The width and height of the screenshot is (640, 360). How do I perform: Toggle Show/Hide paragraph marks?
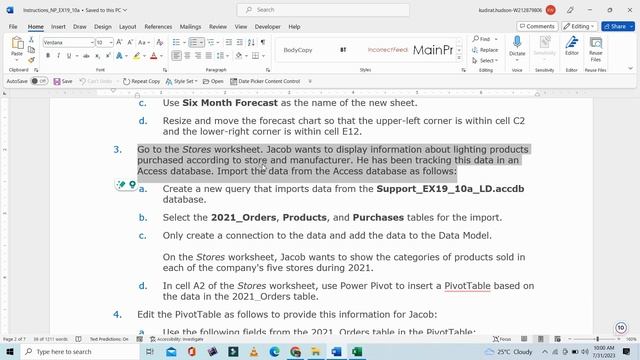(263, 42)
